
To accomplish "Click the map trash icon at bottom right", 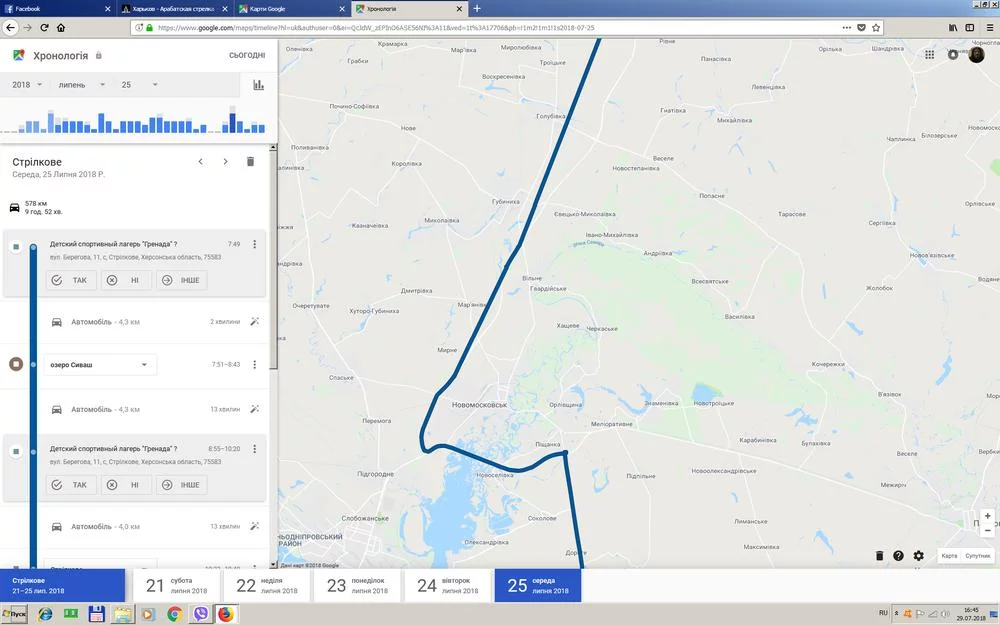I will 879,555.
